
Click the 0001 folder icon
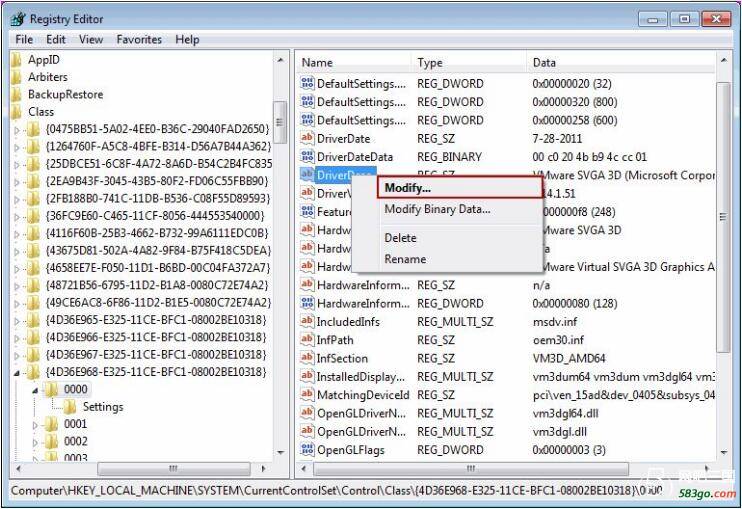[51, 424]
